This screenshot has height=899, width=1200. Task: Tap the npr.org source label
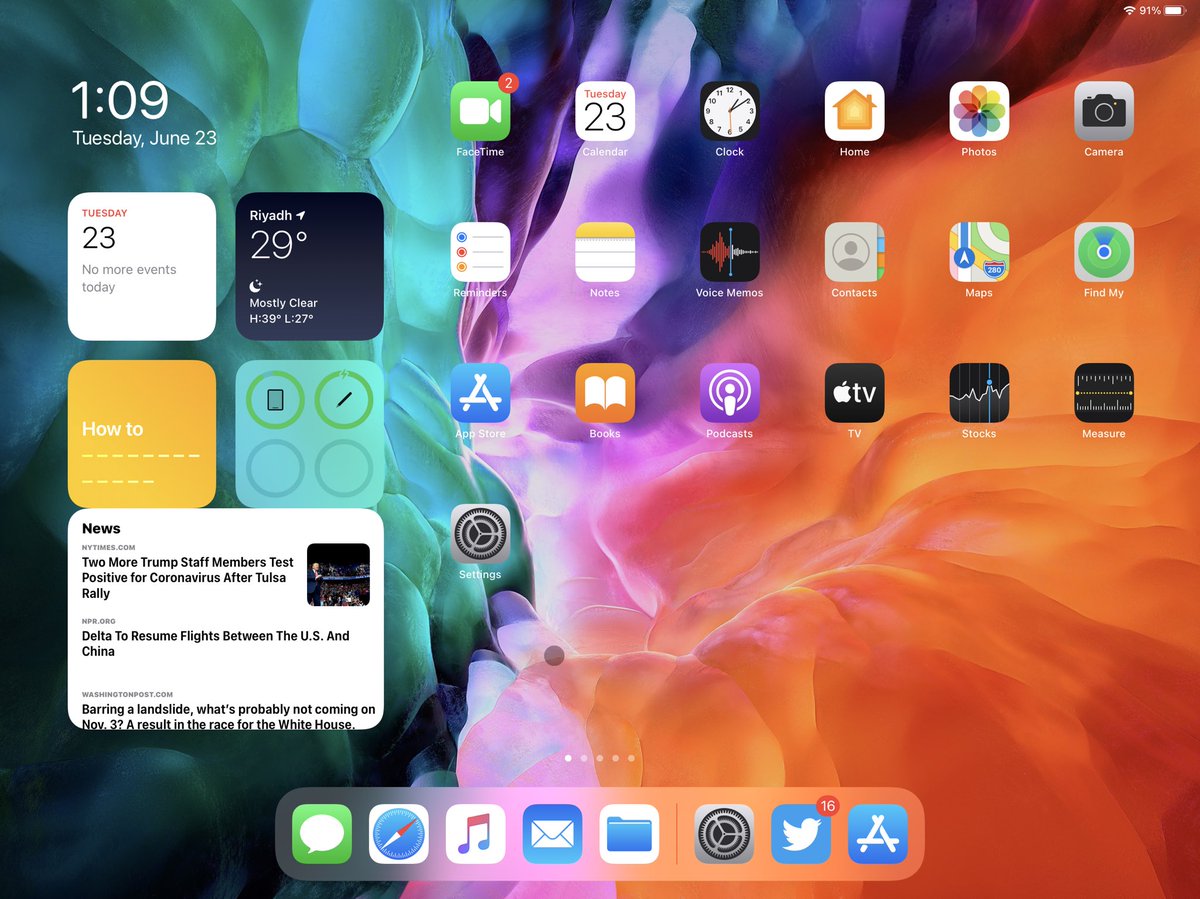point(99,621)
